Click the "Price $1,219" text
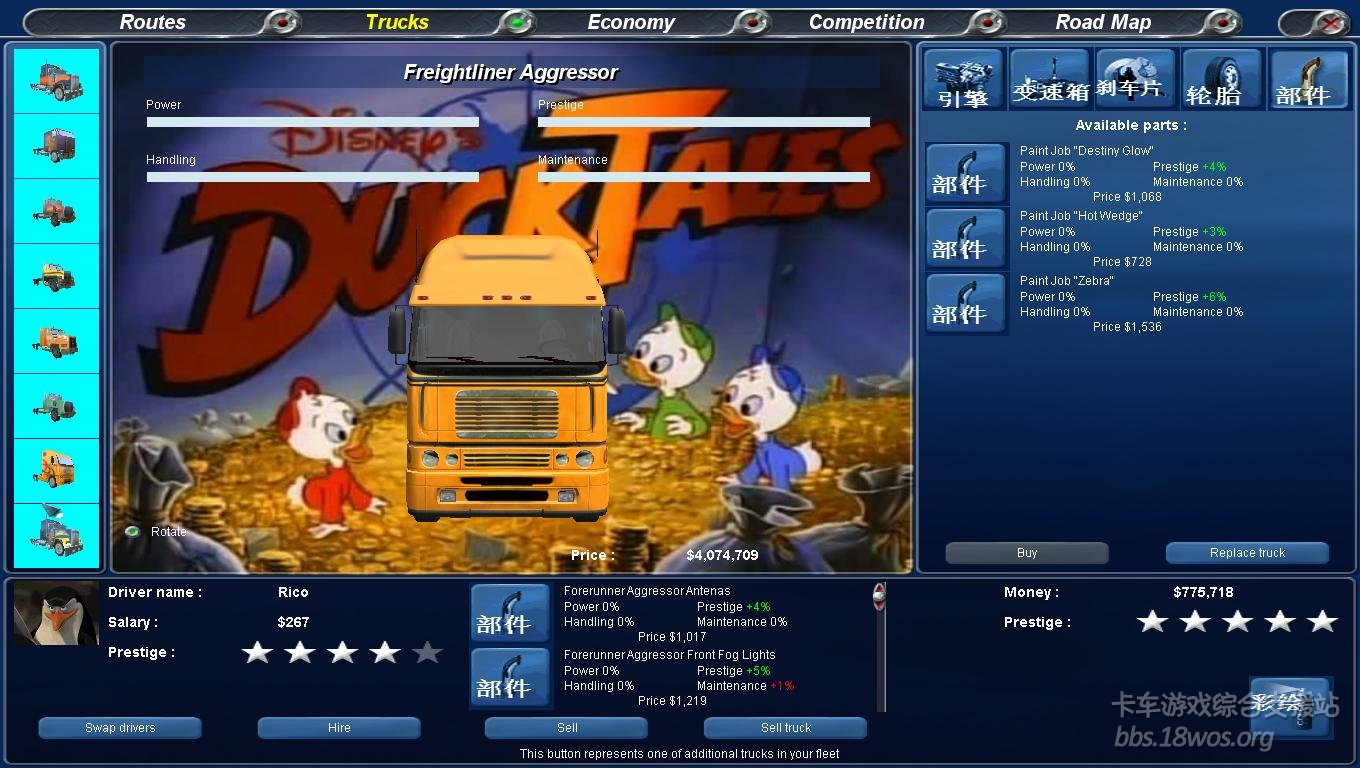 [672, 701]
